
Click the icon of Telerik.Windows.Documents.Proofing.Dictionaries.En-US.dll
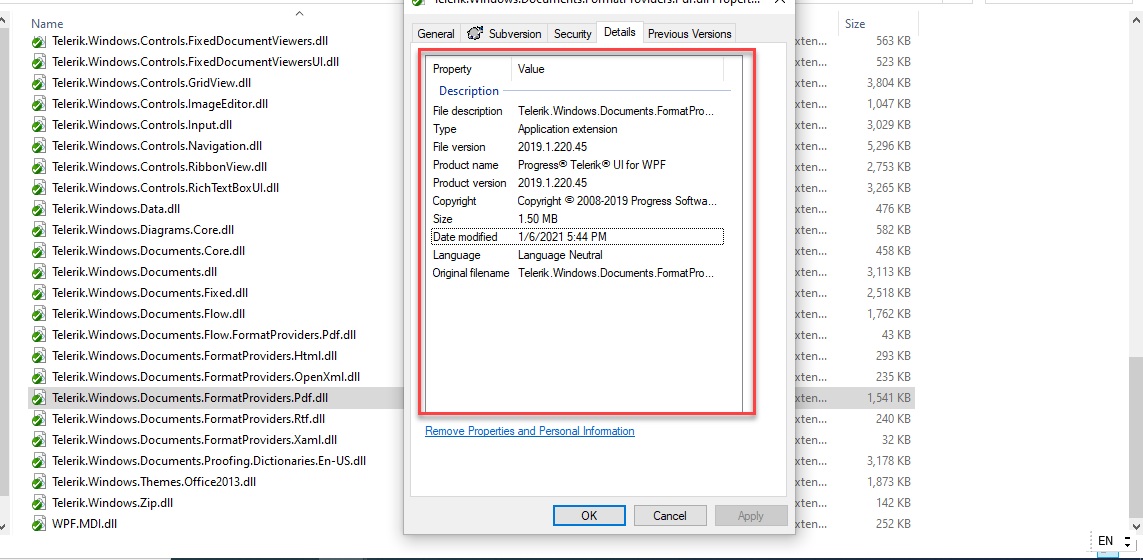point(39,462)
